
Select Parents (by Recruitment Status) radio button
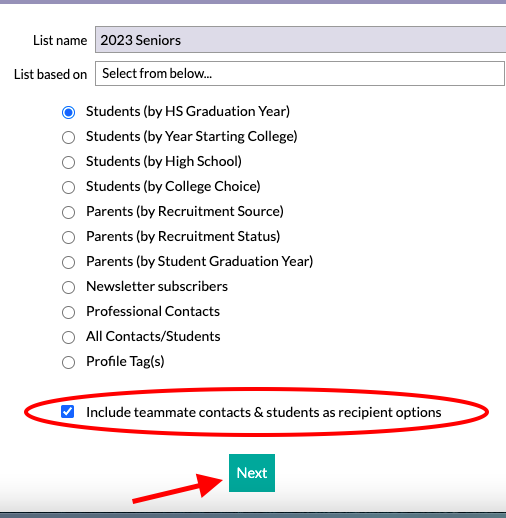coord(68,237)
